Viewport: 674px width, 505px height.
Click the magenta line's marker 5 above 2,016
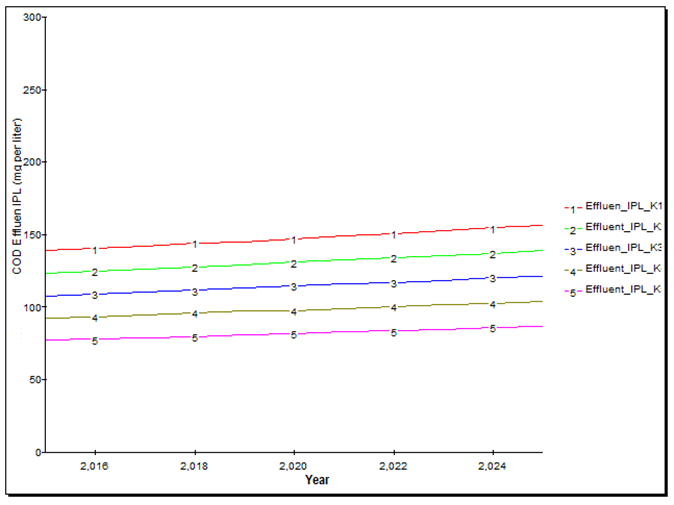[95, 341]
